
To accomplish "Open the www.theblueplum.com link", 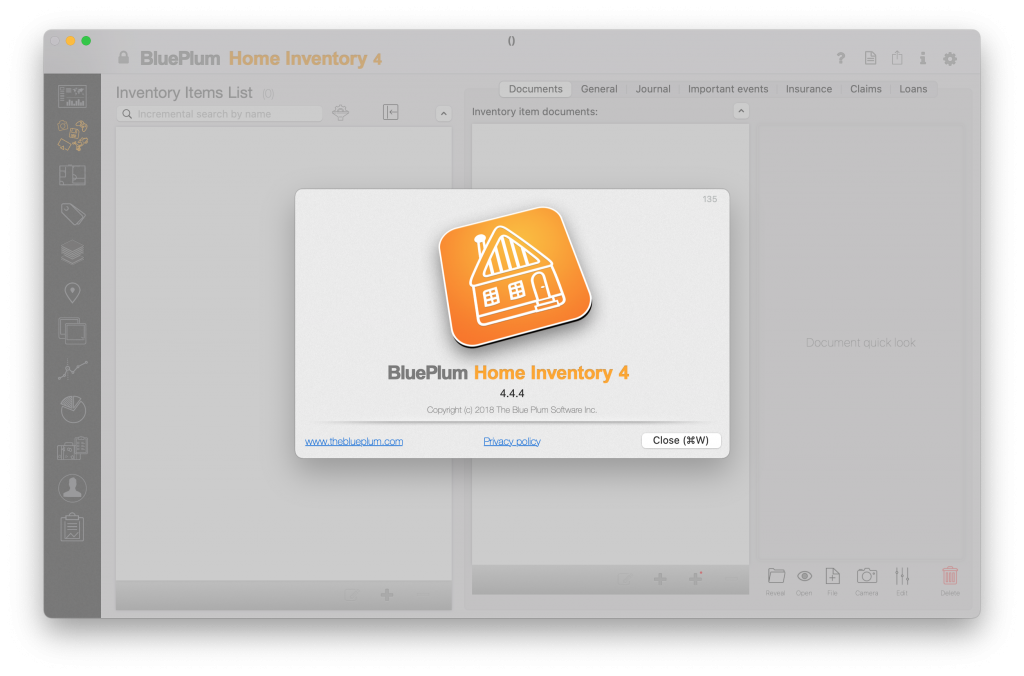I will 354,442.
